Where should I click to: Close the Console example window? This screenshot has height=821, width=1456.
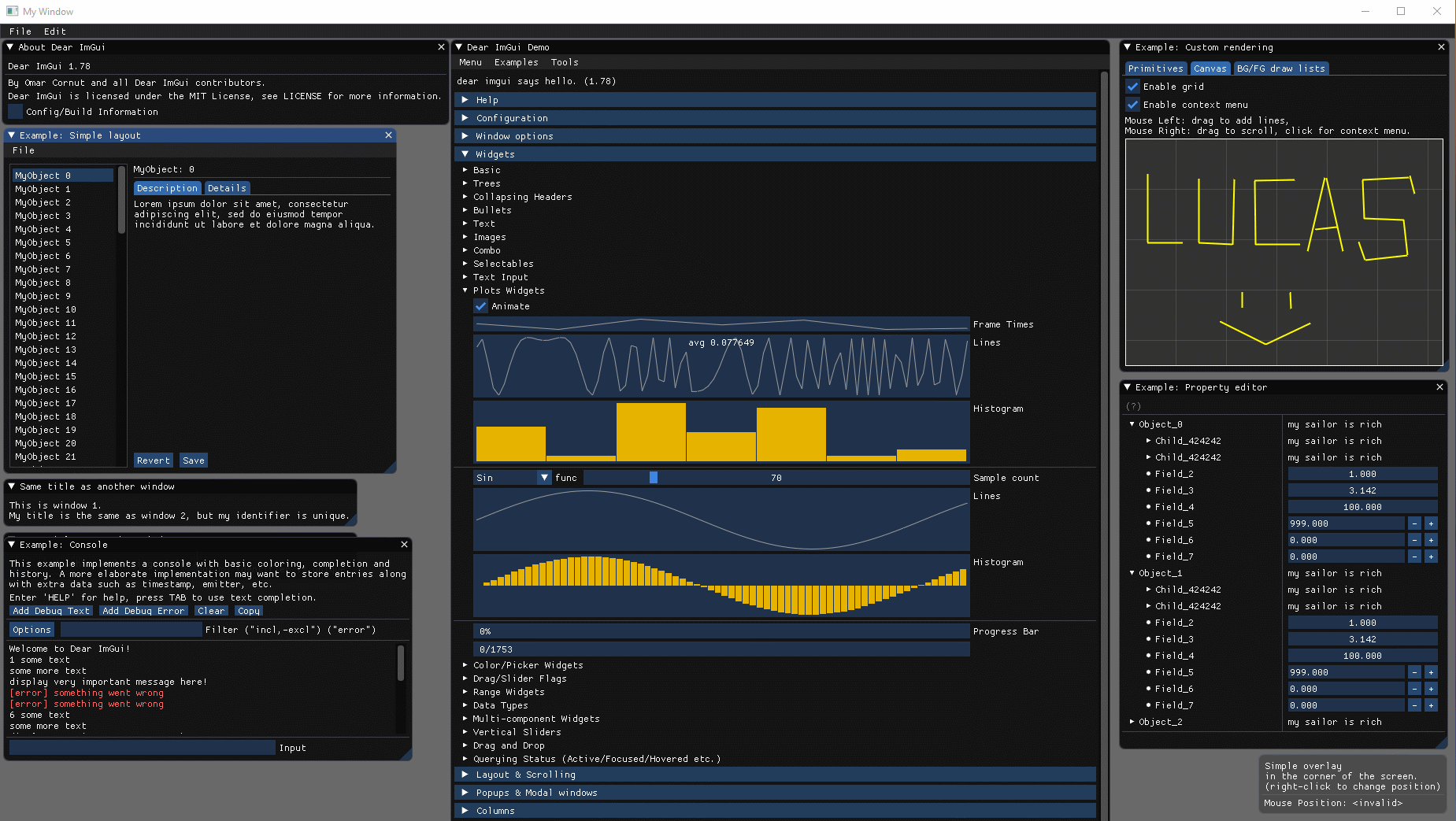[404, 545]
